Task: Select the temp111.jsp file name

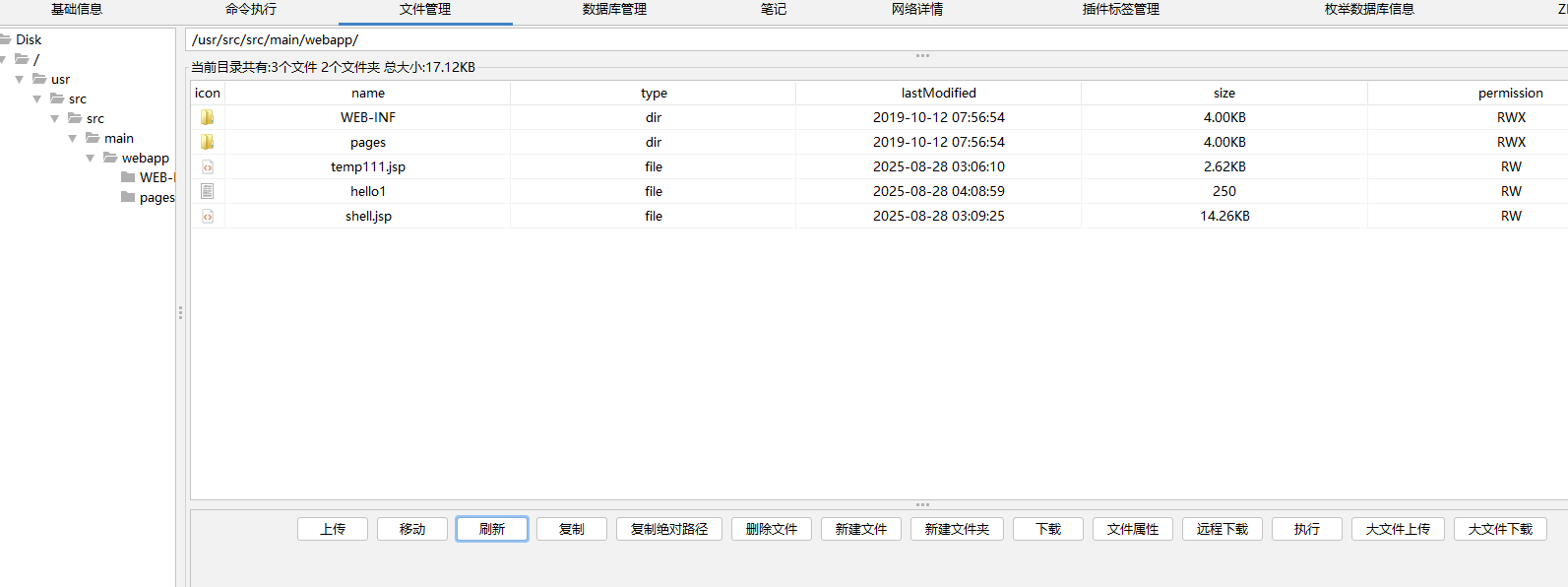Action: coord(368,166)
